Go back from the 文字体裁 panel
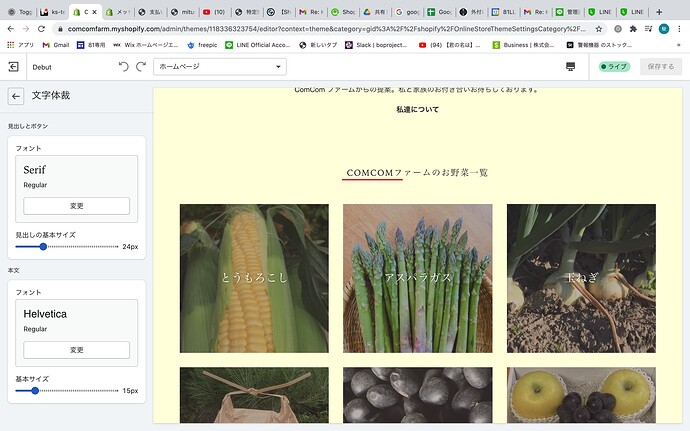The image size is (690, 431). (x=16, y=96)
